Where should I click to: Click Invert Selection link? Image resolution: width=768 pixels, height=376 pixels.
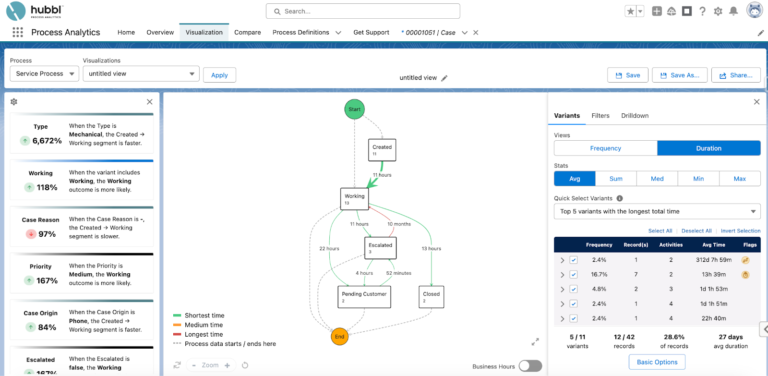point(741,231)
